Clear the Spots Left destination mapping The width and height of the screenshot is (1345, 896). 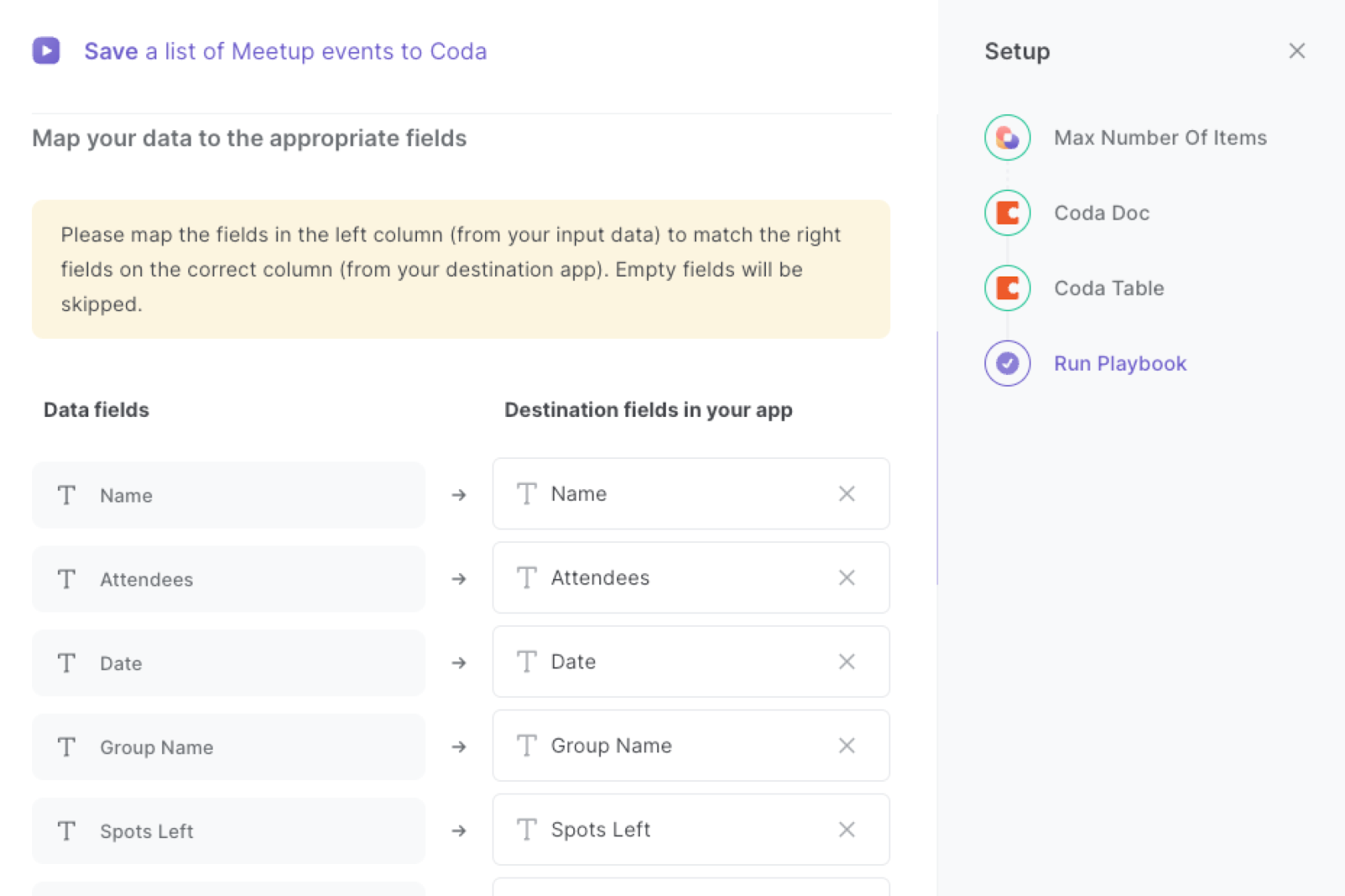847,830
